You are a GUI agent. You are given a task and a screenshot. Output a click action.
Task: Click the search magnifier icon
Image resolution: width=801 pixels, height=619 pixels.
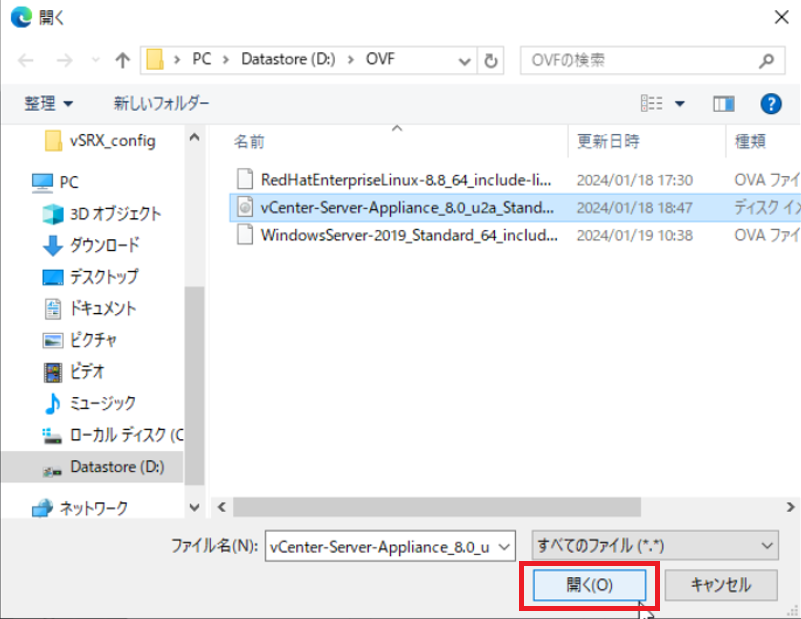point(766,60)
